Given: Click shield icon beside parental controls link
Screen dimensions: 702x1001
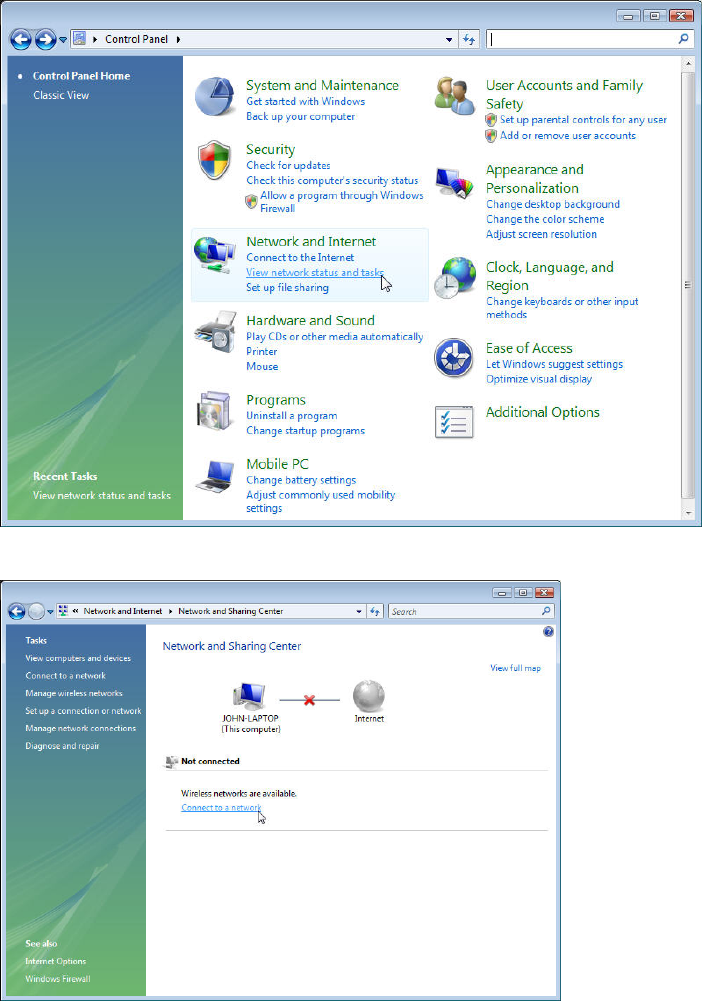Looking at the screenshot, I should (491, 120).
